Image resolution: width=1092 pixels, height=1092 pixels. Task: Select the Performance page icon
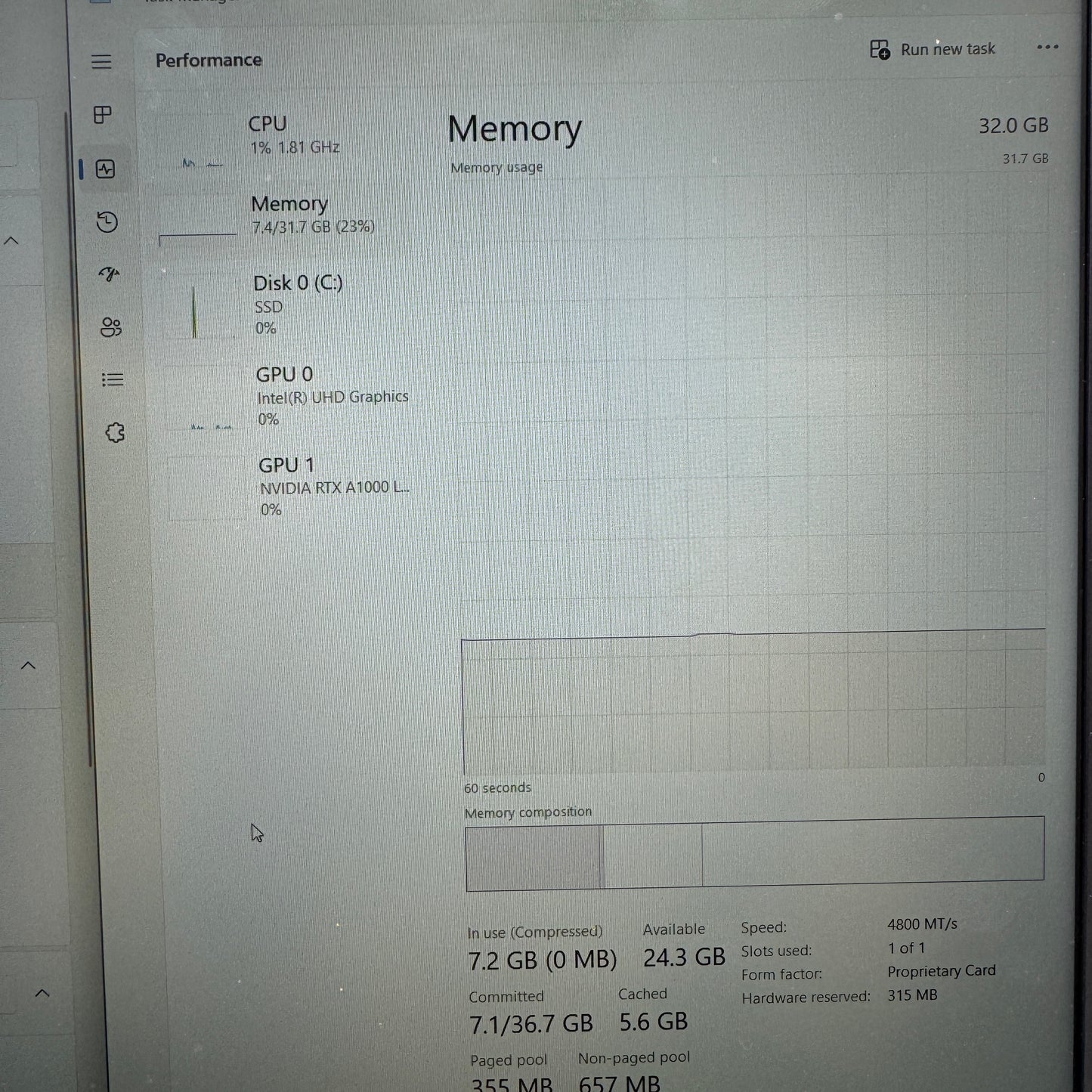click(106, 169)
